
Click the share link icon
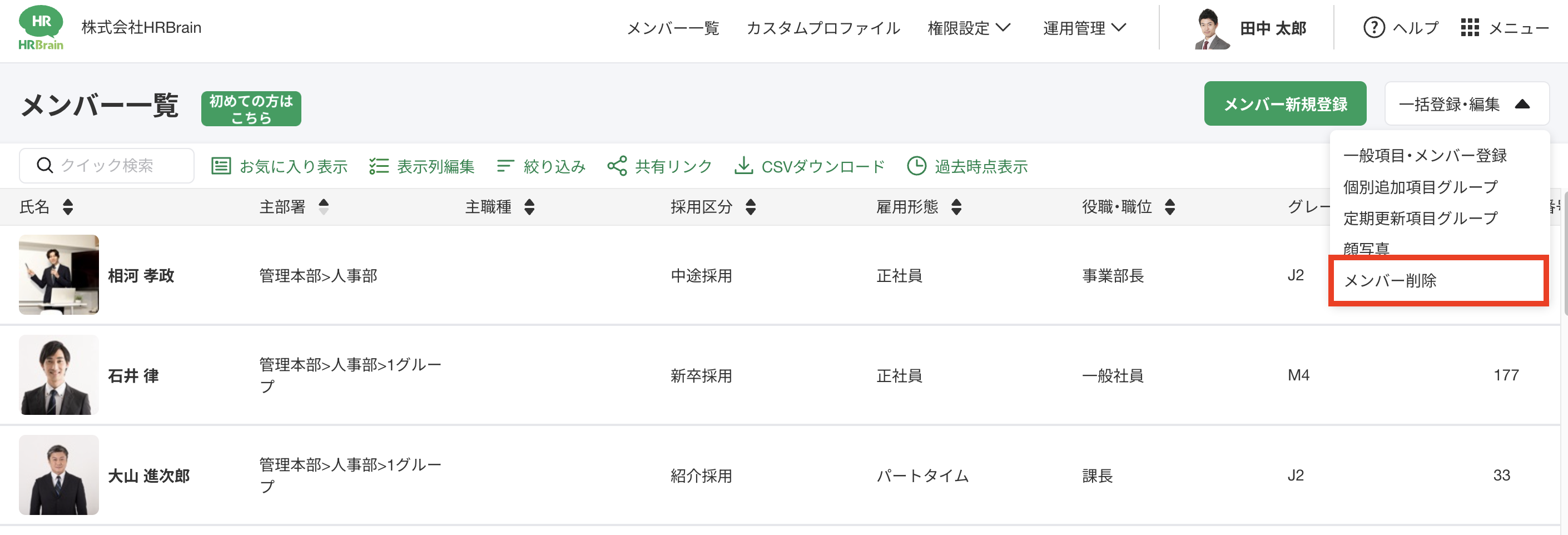617,166
